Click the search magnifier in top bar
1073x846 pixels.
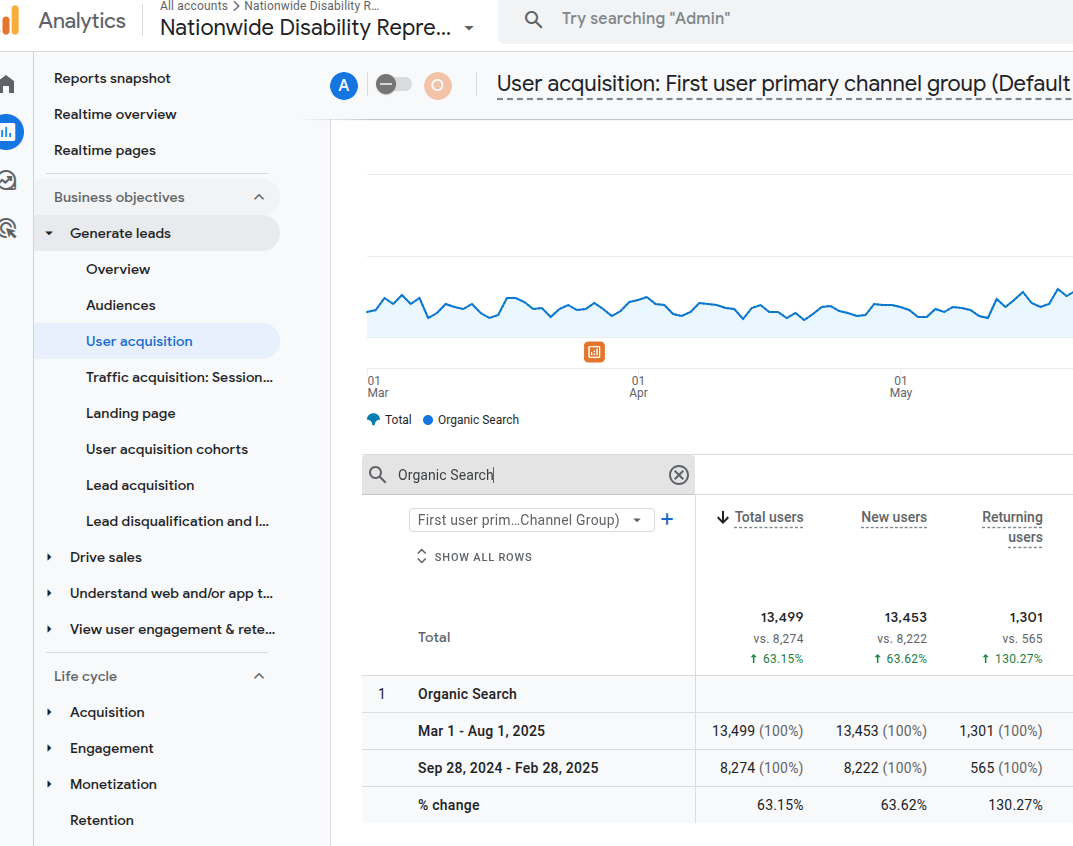[533, 19]
